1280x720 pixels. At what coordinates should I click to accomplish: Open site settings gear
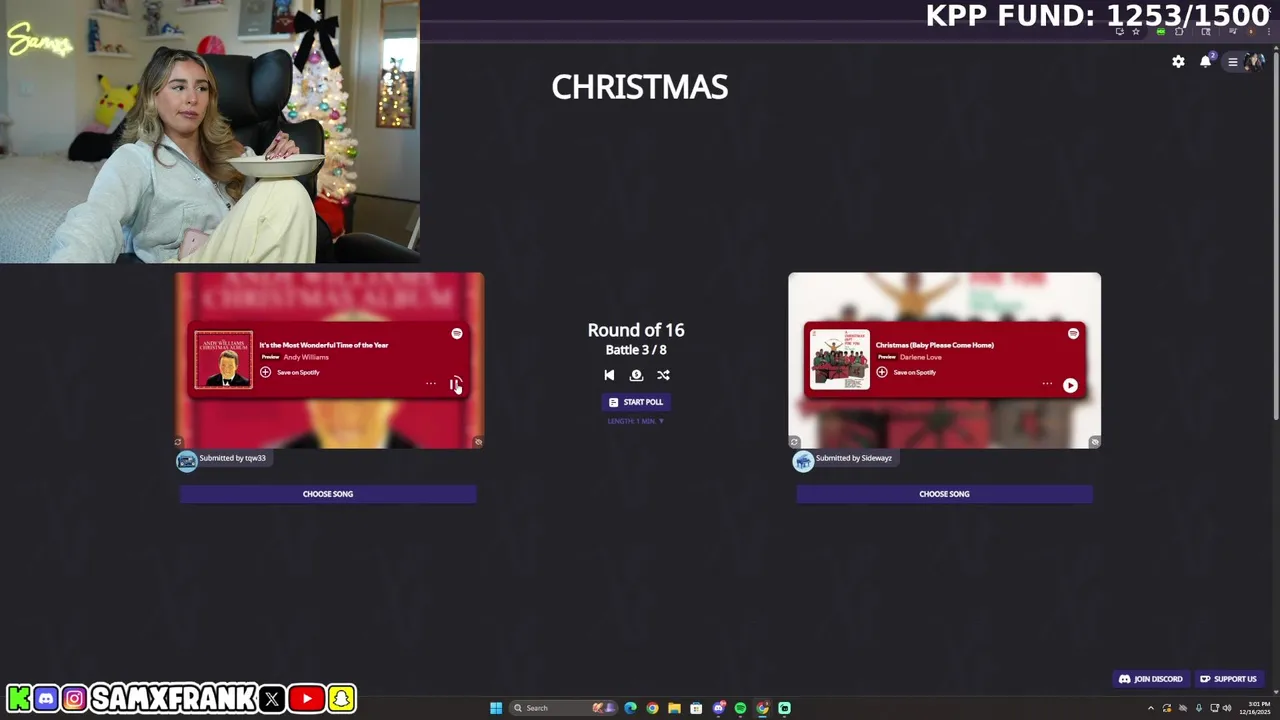(1178, 62)
